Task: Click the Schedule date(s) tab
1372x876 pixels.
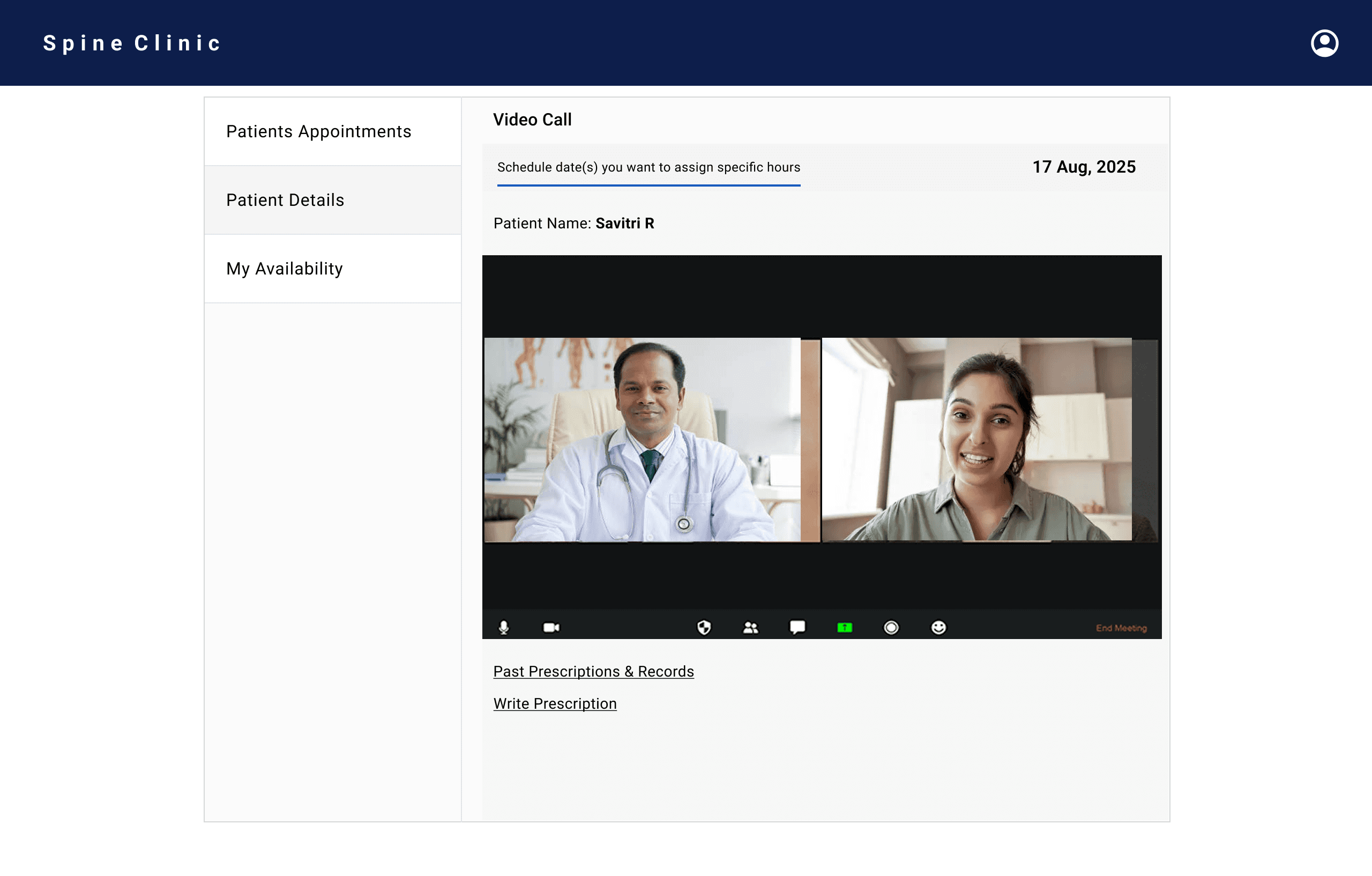Action: (648, 168)
